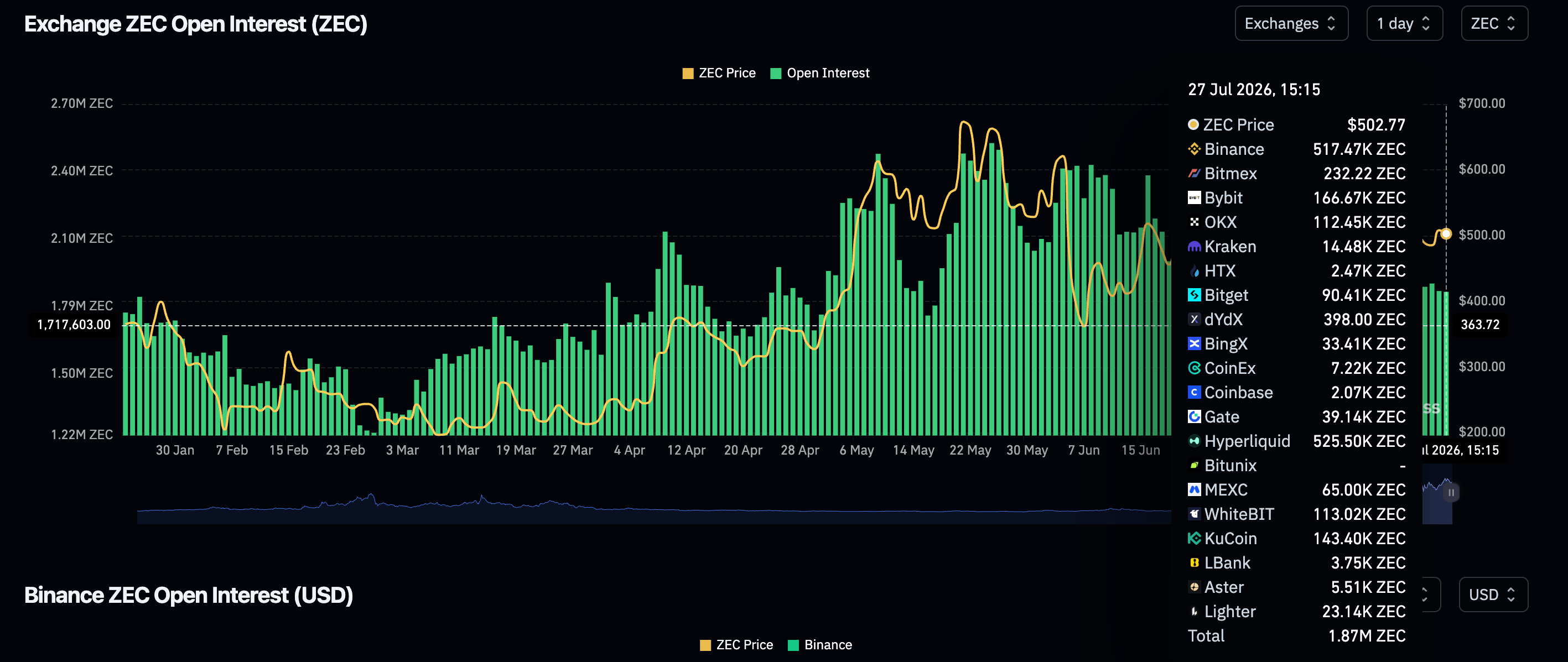This screenshot has height=662, width=1568.
Task: Open the USD currency dropdown
Action: point(1493,595)
